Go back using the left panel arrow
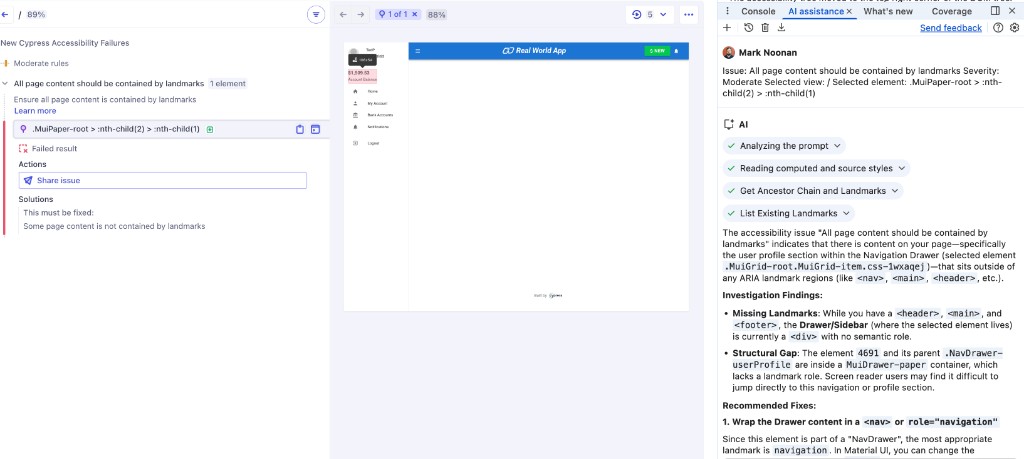 coord(5,14)
